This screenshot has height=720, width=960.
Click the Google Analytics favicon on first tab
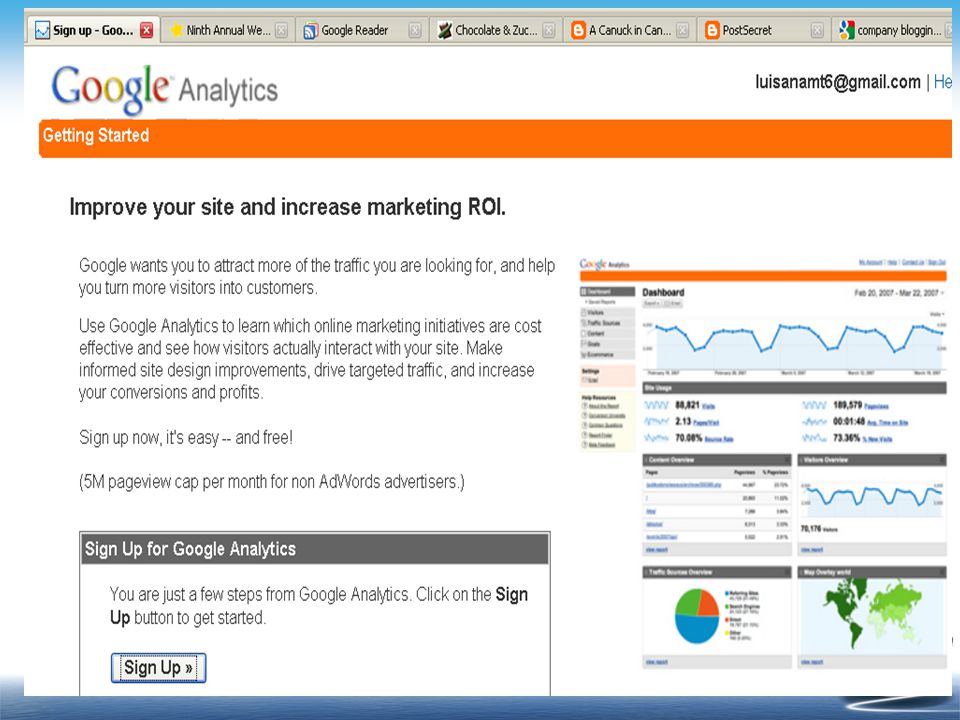click(x=42, y=30)
